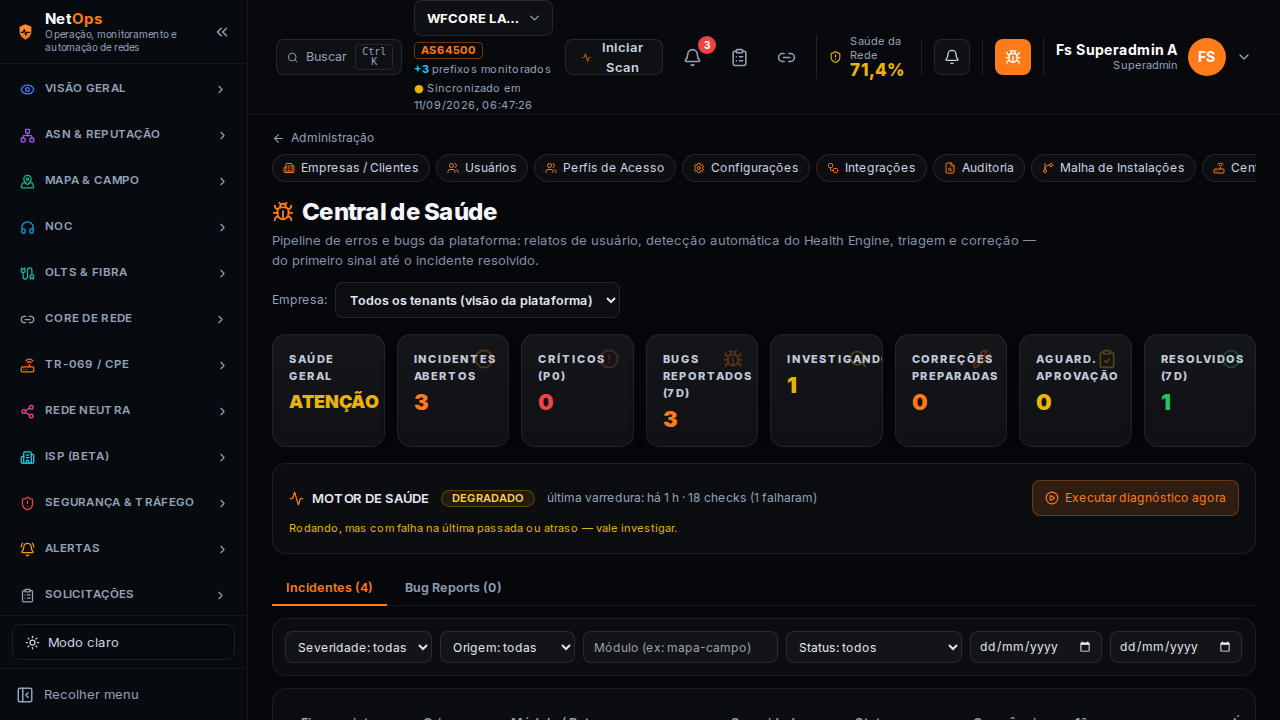Open the Status filter dropdown

coord(874,647)
